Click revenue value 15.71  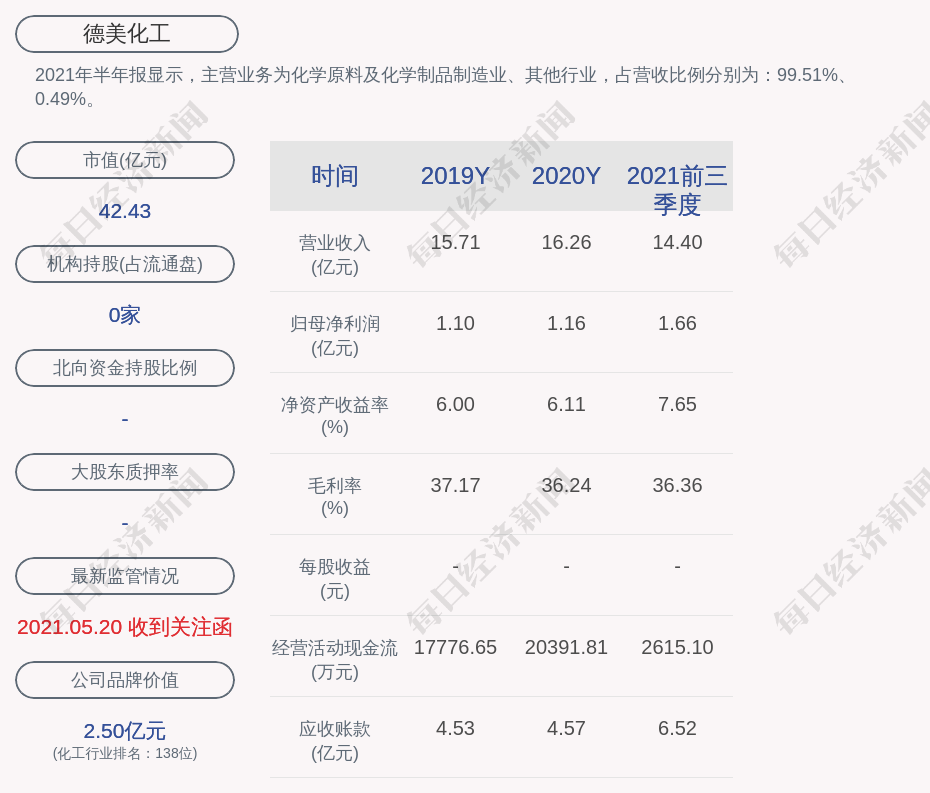[455, 243]
